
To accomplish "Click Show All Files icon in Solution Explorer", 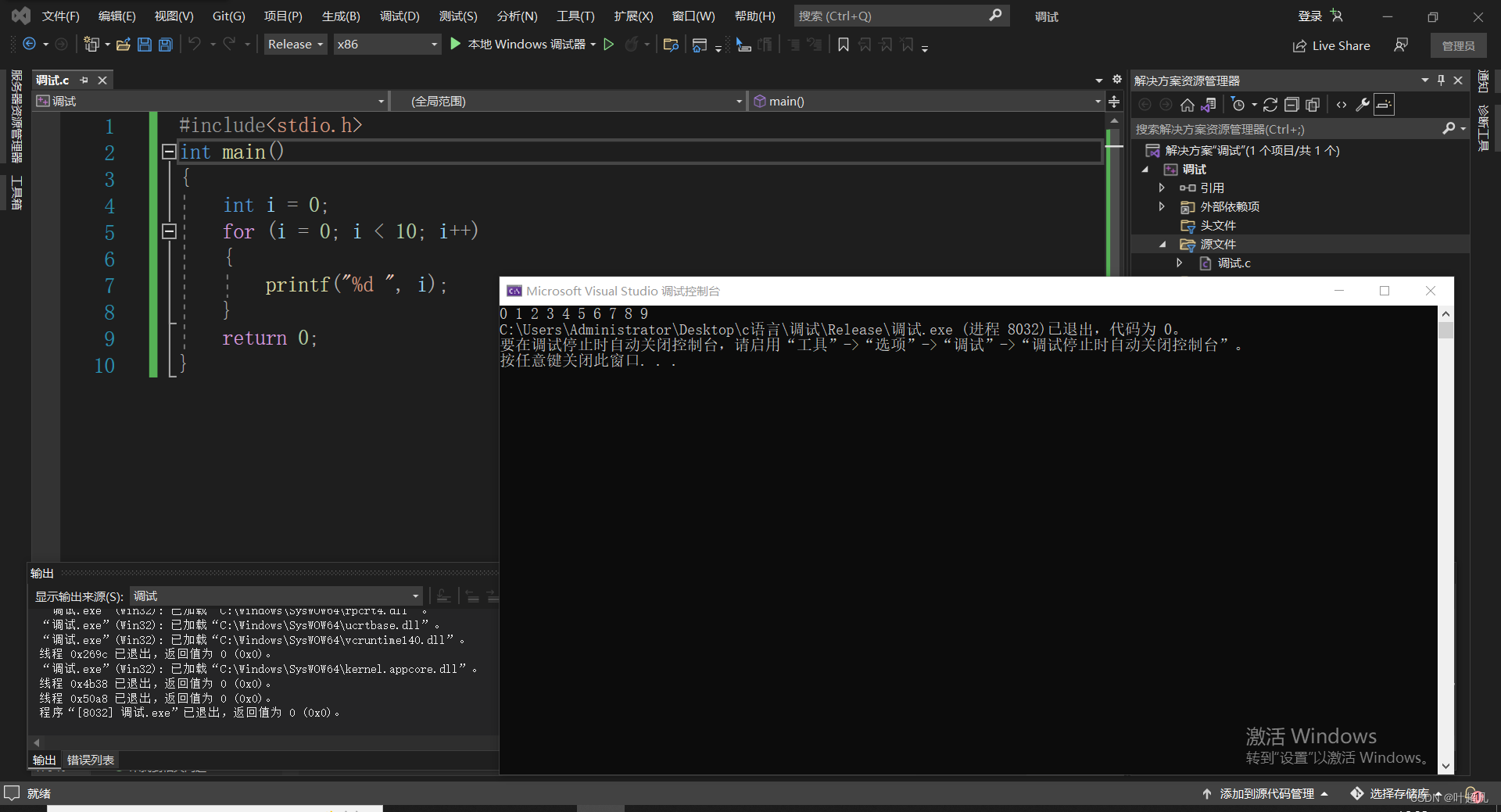I will pyautogui.click(x=1313, y=105).
